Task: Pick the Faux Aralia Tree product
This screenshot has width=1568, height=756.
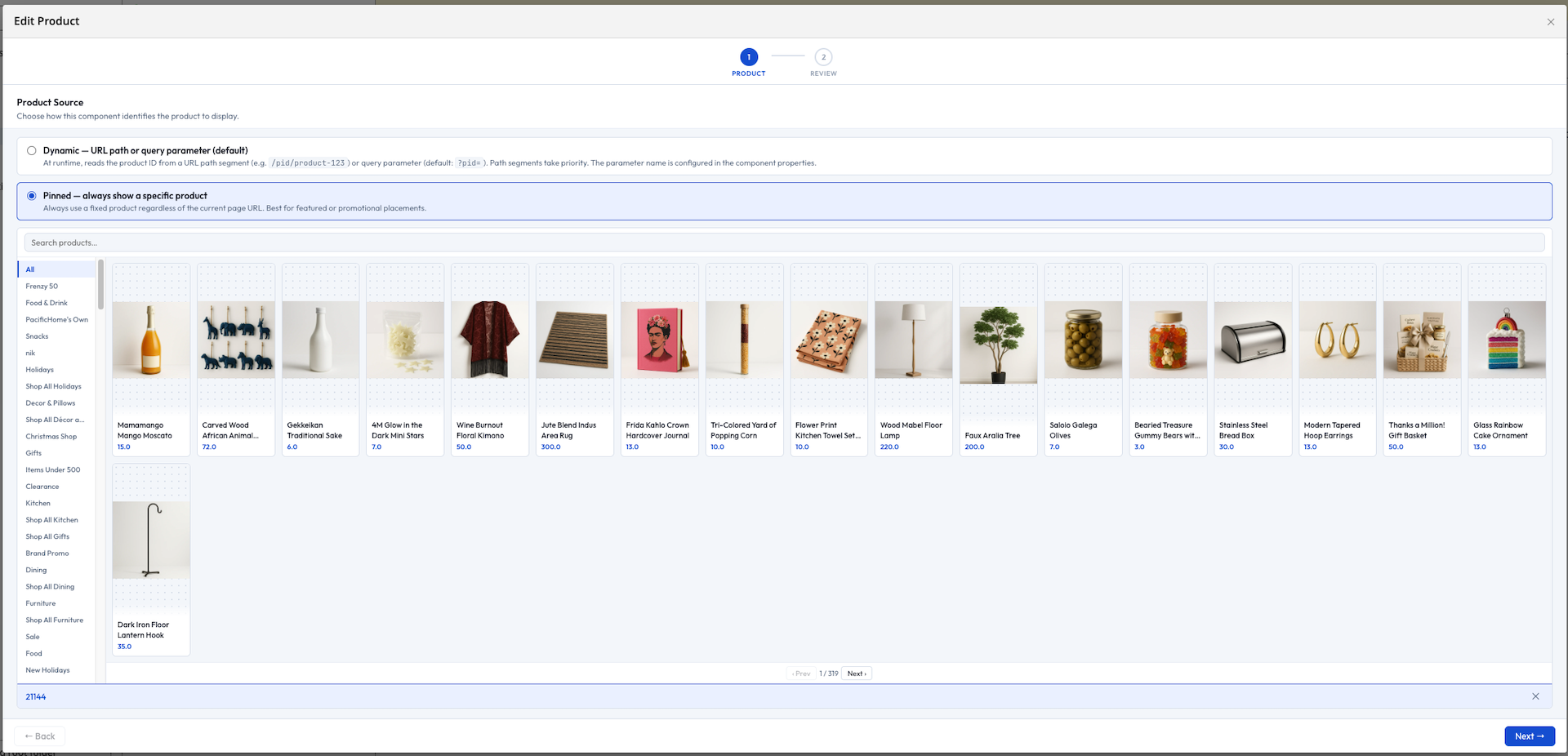Action: coord(999,359)
